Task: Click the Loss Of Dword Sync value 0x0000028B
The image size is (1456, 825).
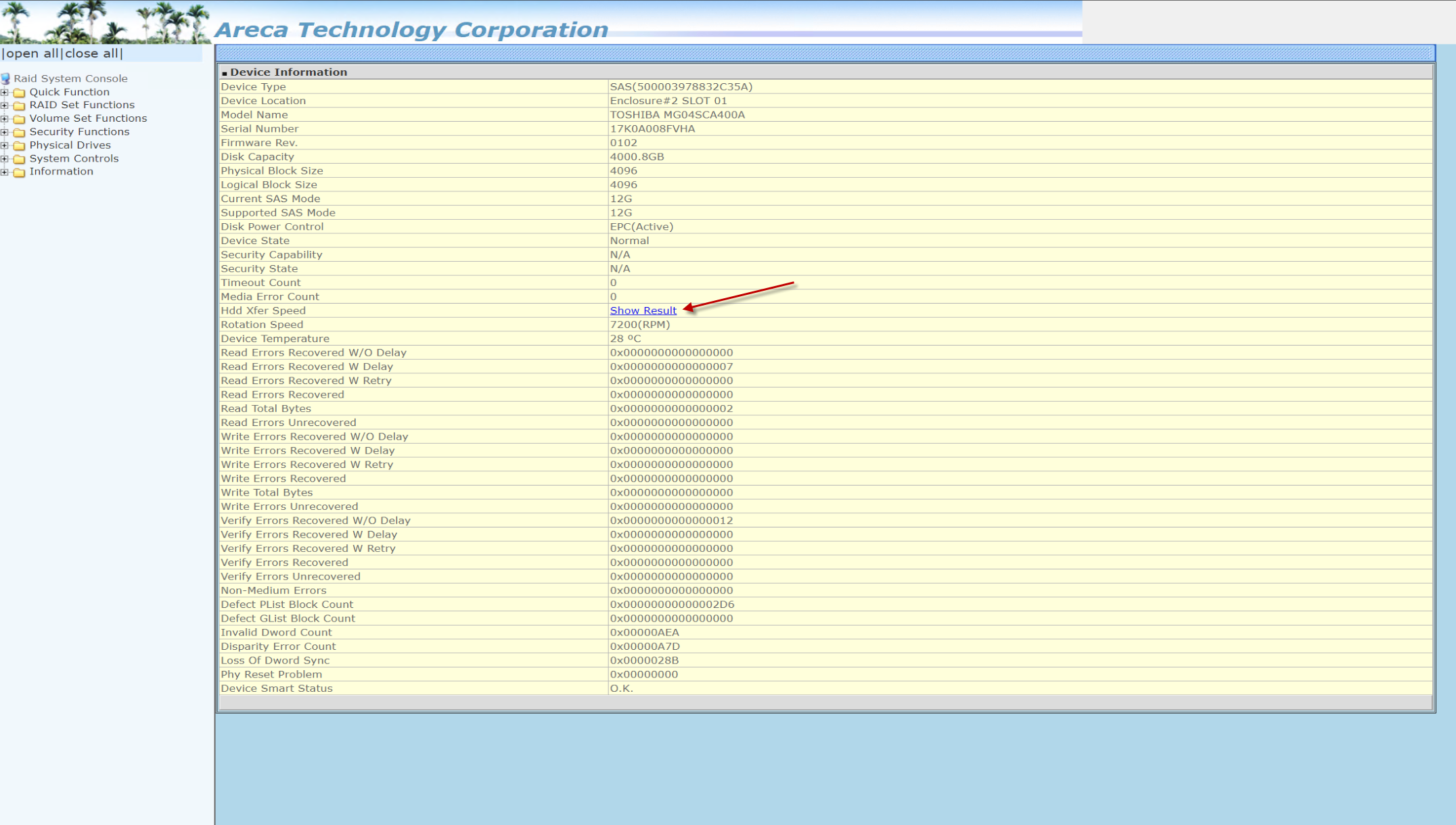Action: click(x=644, y=661)
